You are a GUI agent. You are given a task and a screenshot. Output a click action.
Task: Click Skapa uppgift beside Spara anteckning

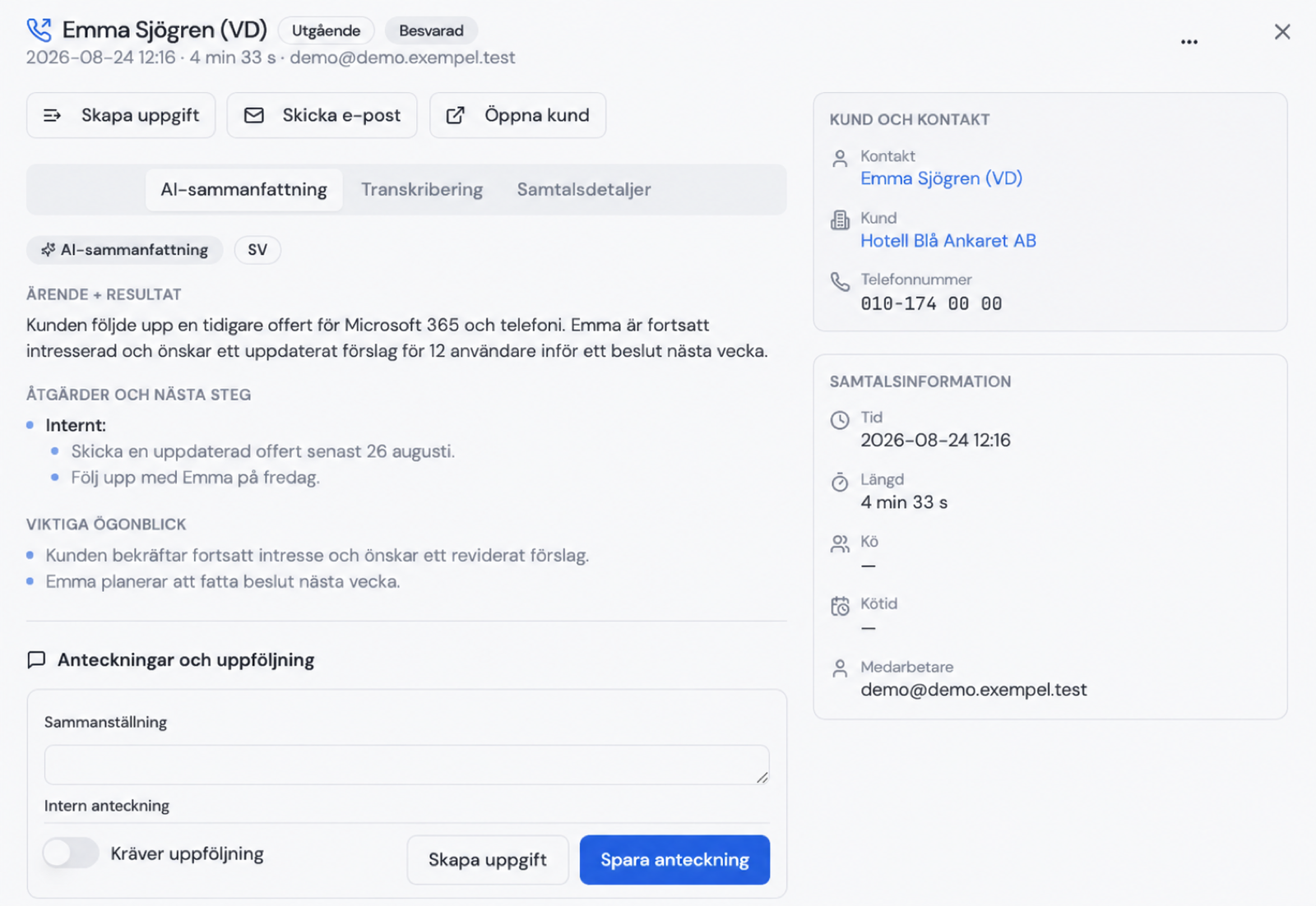(x=488, y=860)
